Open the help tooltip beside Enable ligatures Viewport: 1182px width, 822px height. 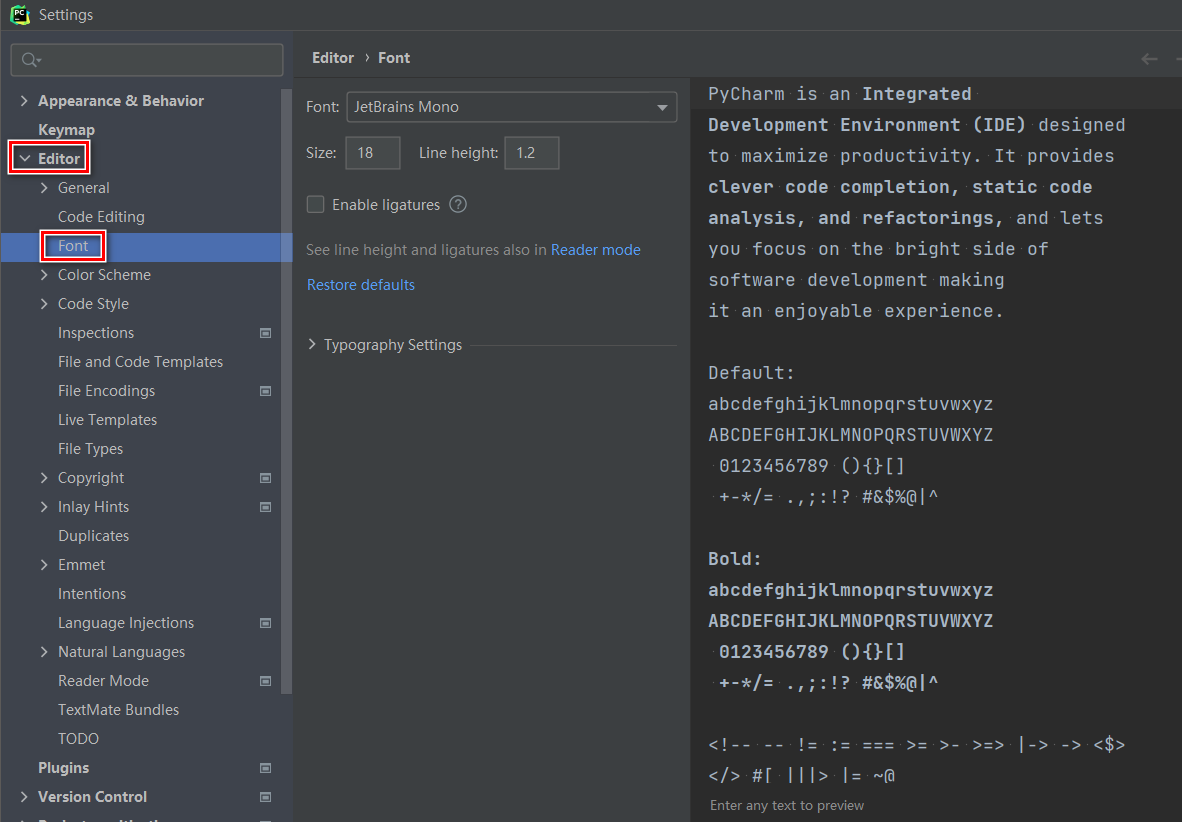click(x=457, y=204)
